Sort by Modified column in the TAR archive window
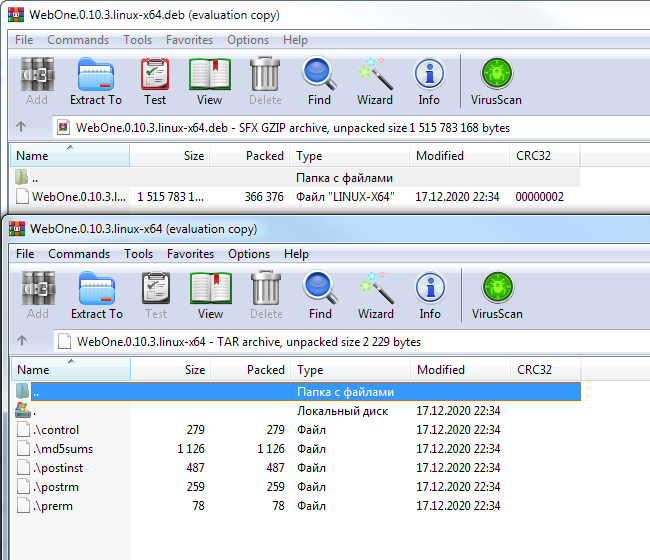 pyautogui.click(x=461, y=369)
